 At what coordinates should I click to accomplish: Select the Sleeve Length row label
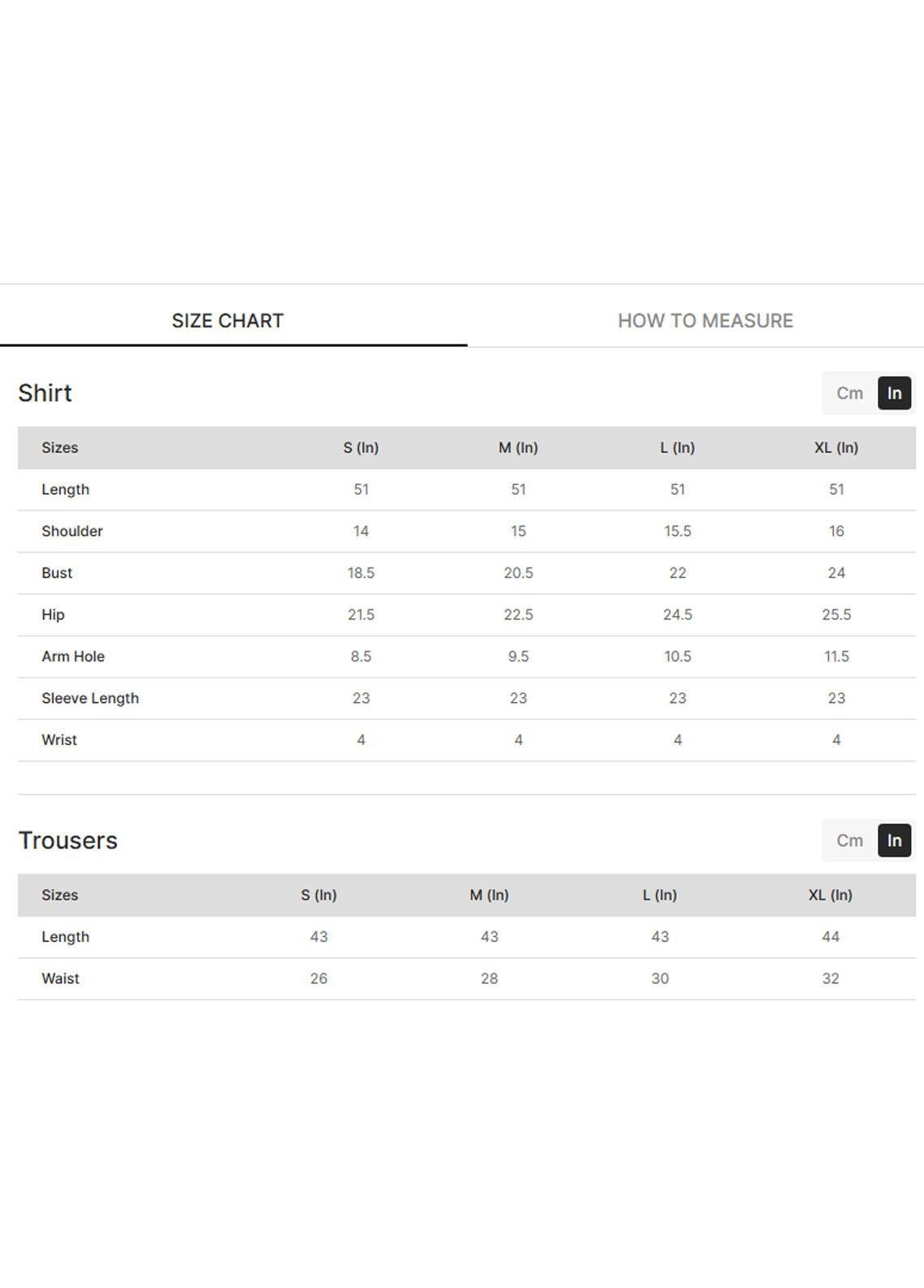pos(90,698)
